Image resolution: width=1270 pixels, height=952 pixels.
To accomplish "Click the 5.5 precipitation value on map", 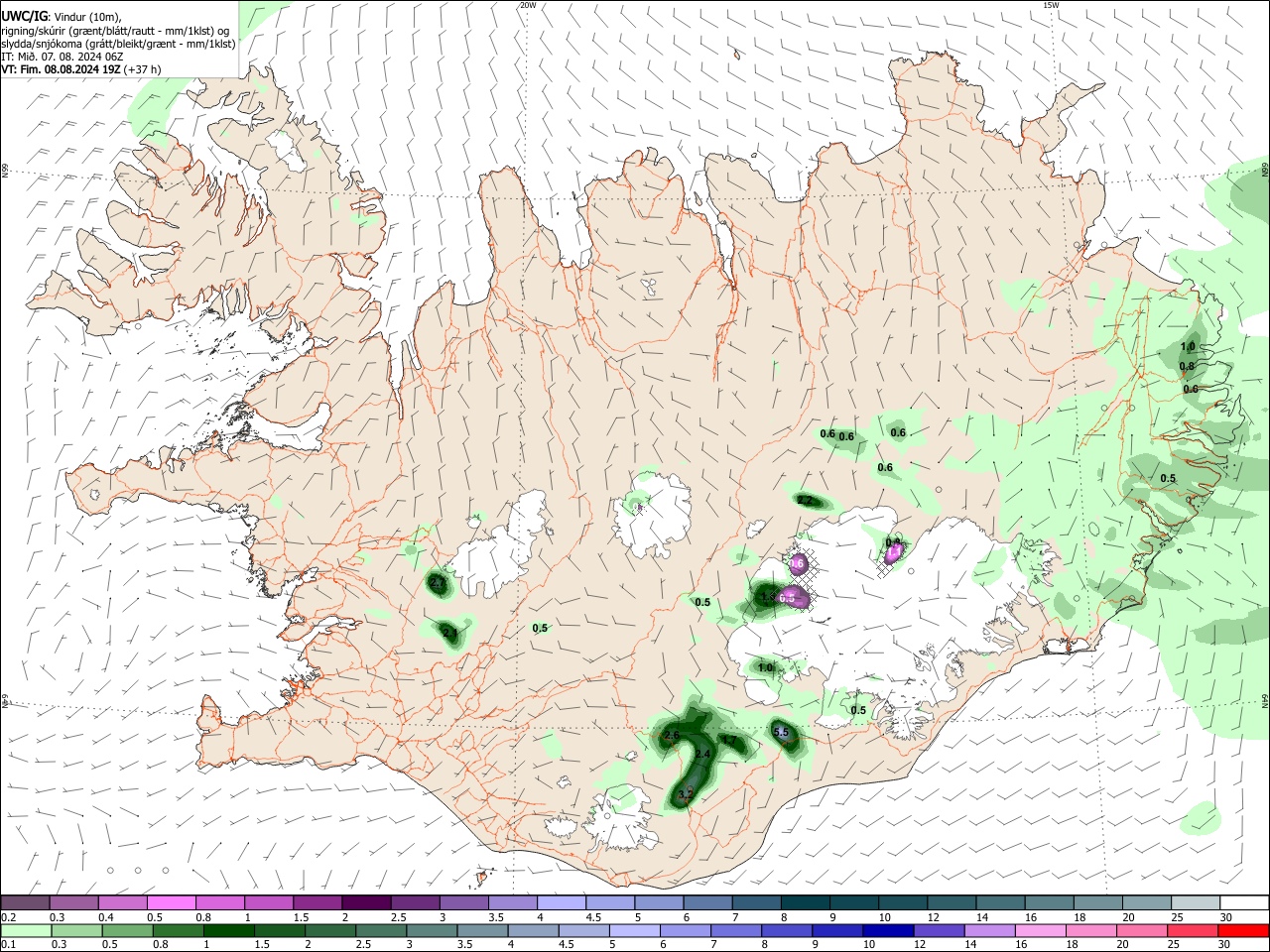I will tap(781, 733).
